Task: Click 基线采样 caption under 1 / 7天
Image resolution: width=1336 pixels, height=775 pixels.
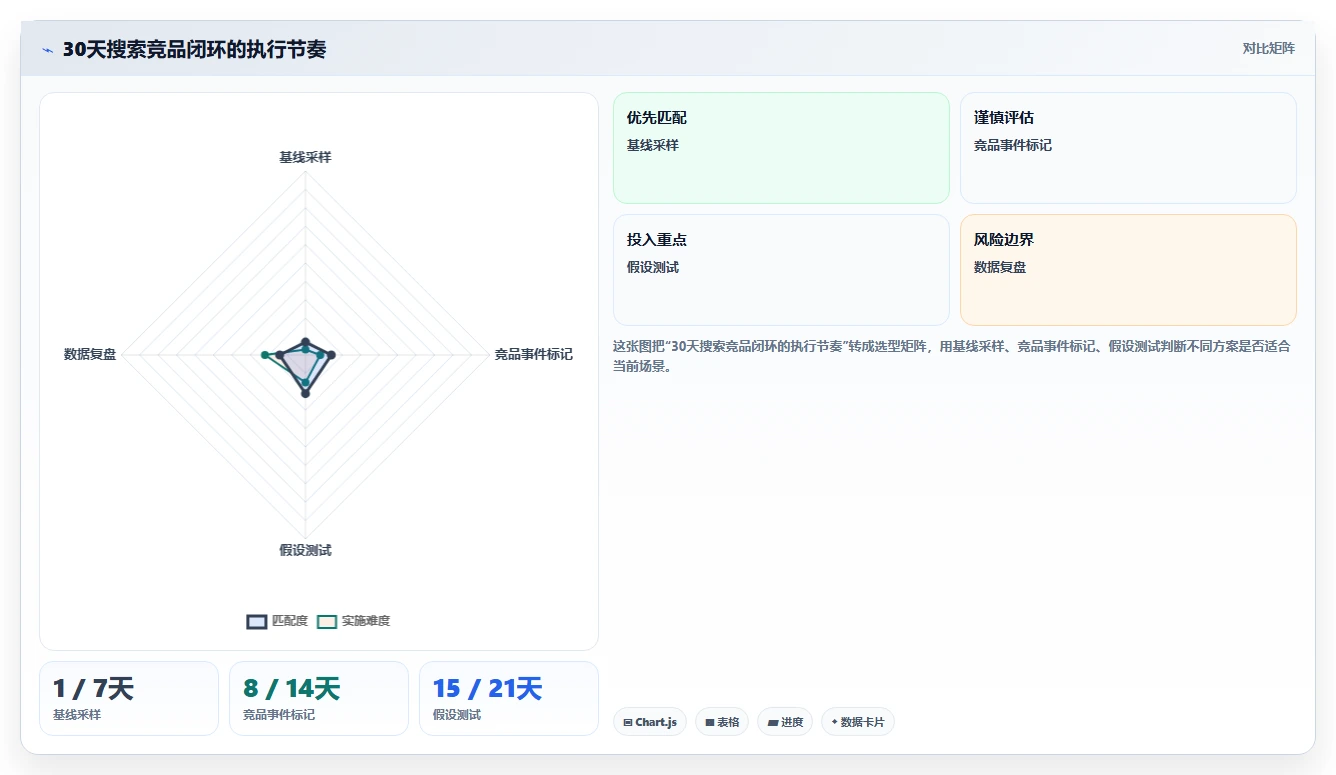Action: (x=77, y=715)
